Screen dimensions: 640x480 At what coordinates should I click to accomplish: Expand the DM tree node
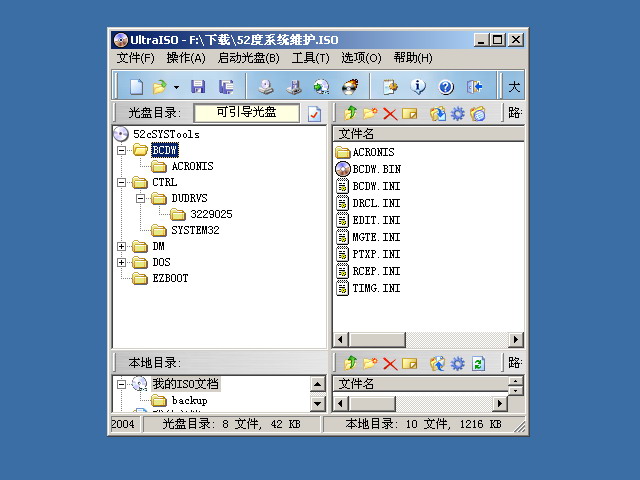click(x=121, y=246)
